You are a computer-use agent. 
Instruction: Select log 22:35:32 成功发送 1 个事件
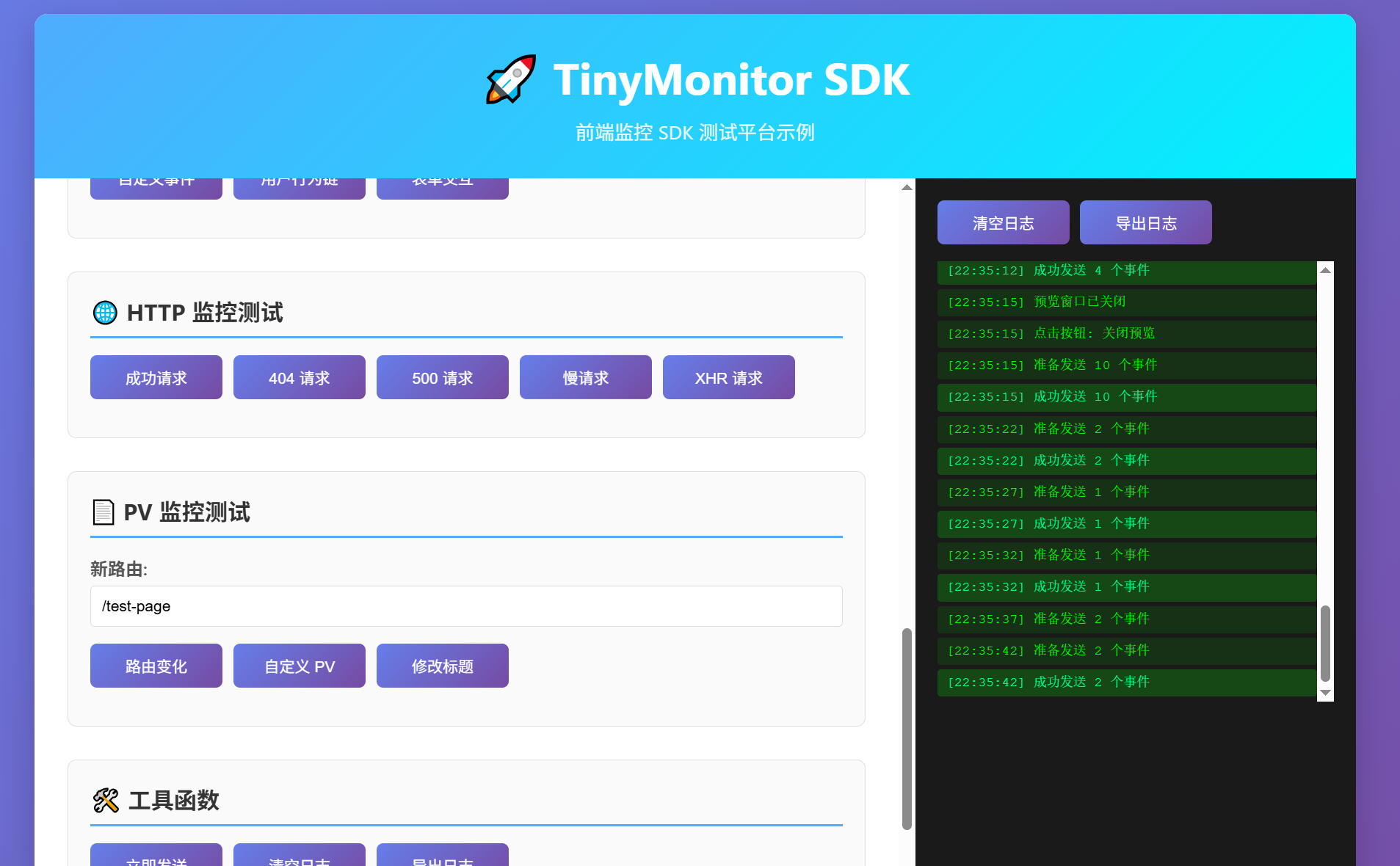click(1127, 586)
